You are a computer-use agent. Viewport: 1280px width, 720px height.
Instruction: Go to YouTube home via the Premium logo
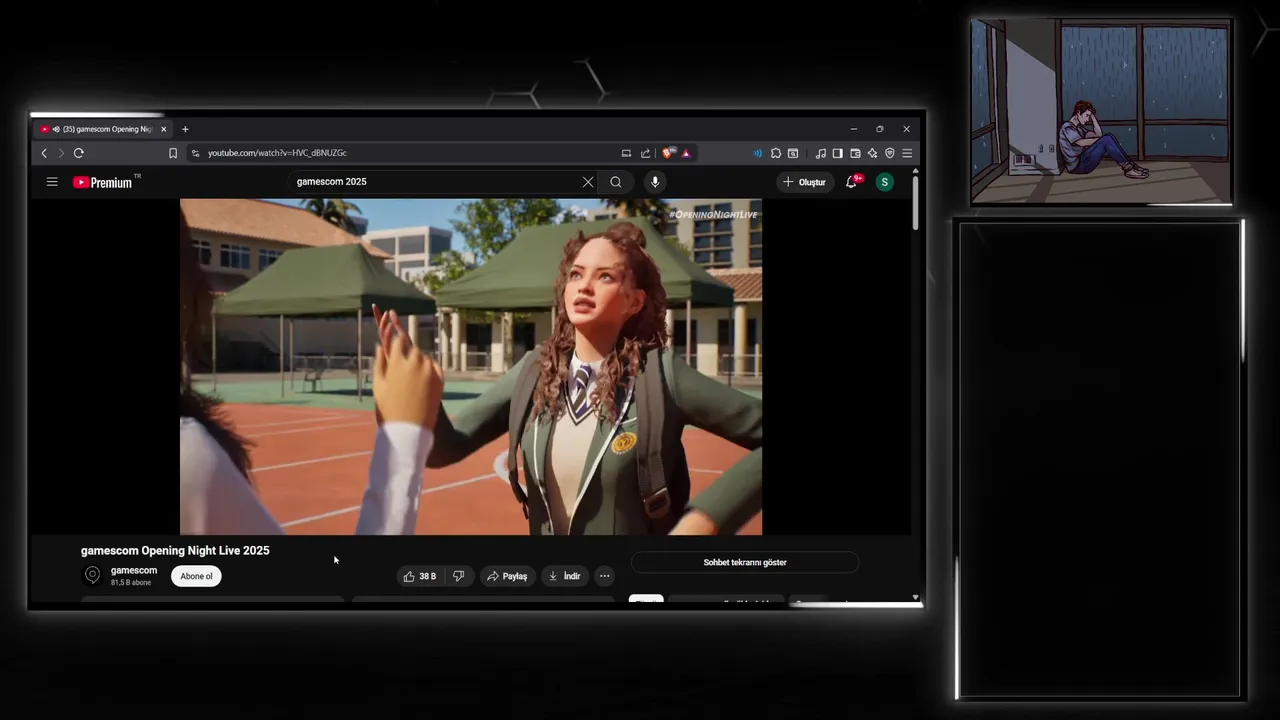pyautogui.click(x=104, y=182)
